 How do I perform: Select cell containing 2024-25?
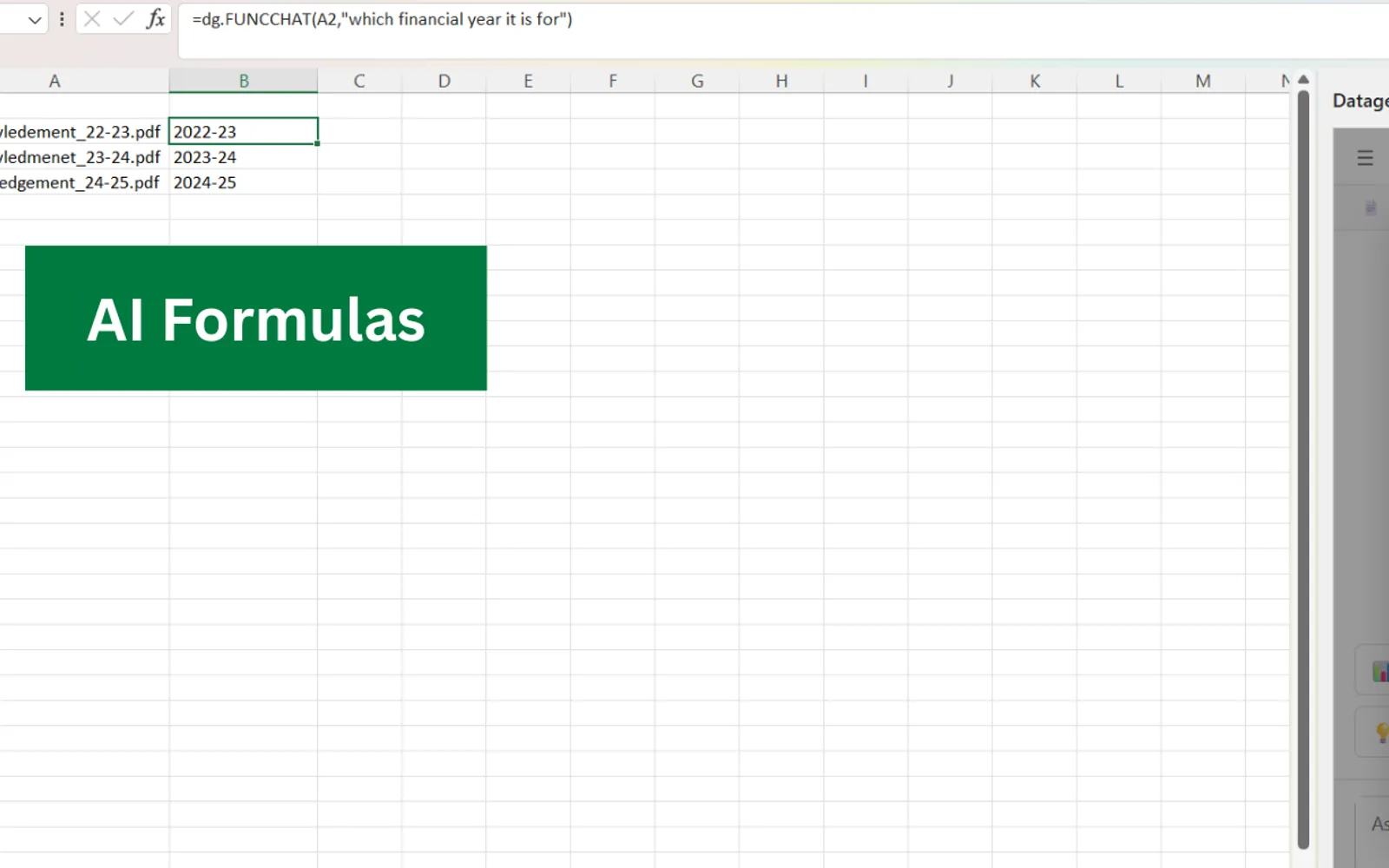pos(244,182)
